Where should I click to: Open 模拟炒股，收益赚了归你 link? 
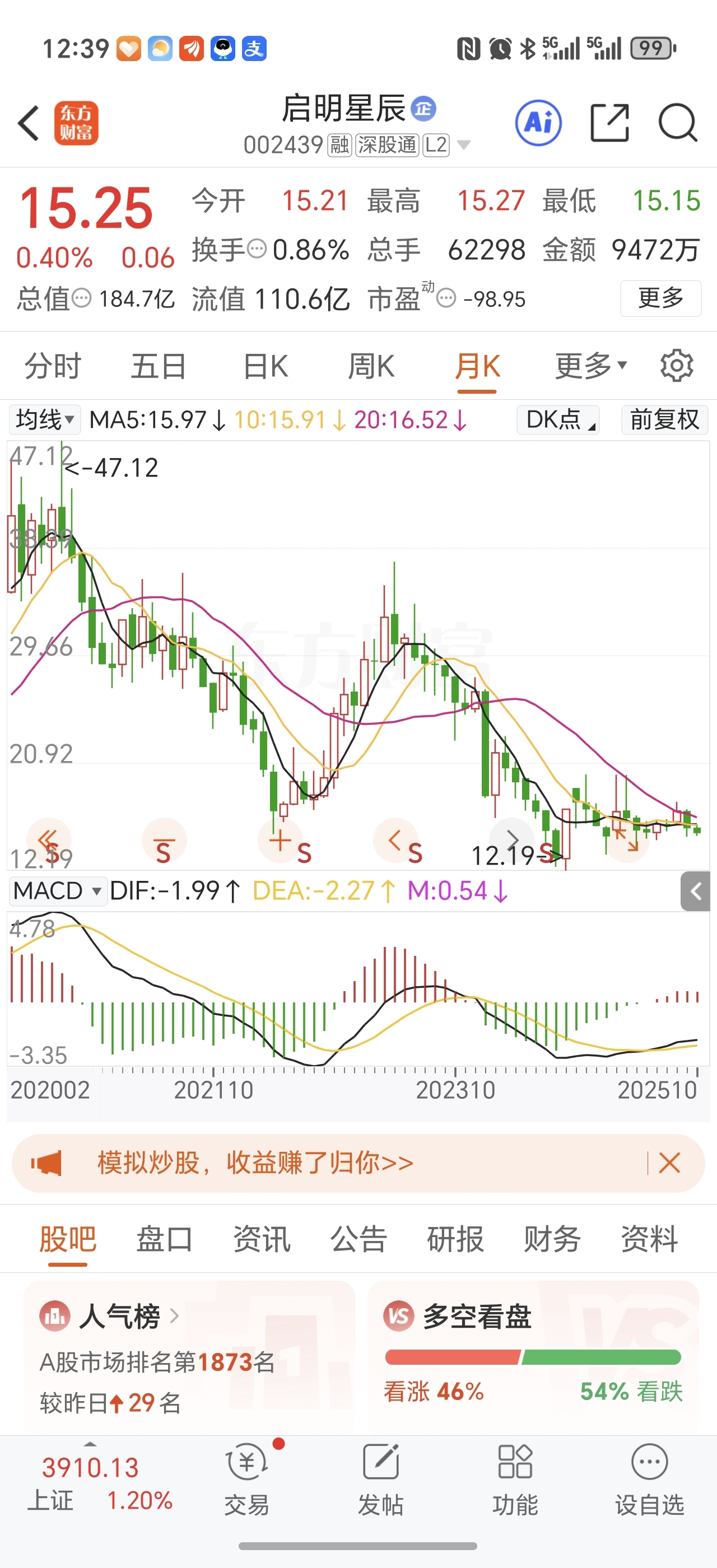pos(255,1163)
